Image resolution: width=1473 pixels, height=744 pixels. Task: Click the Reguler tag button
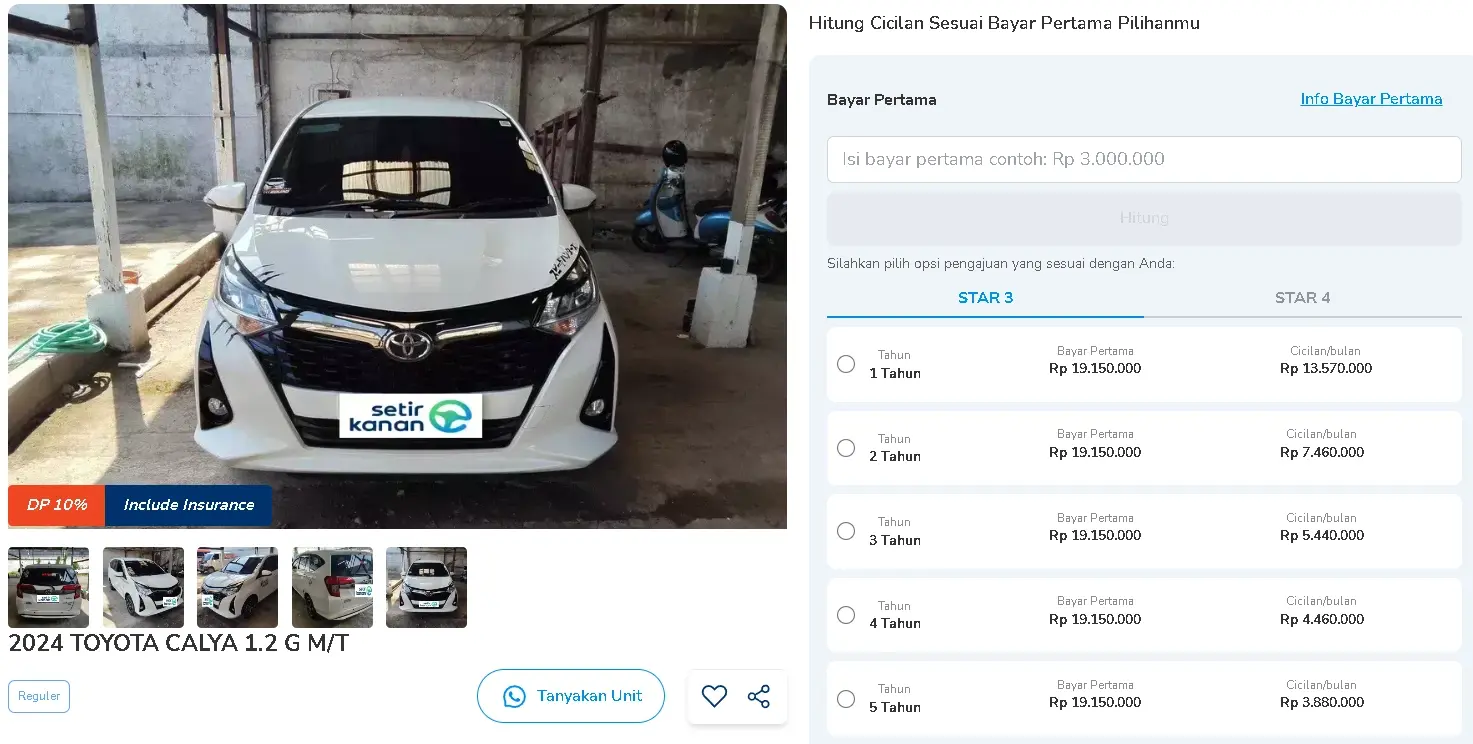[39, 696]
